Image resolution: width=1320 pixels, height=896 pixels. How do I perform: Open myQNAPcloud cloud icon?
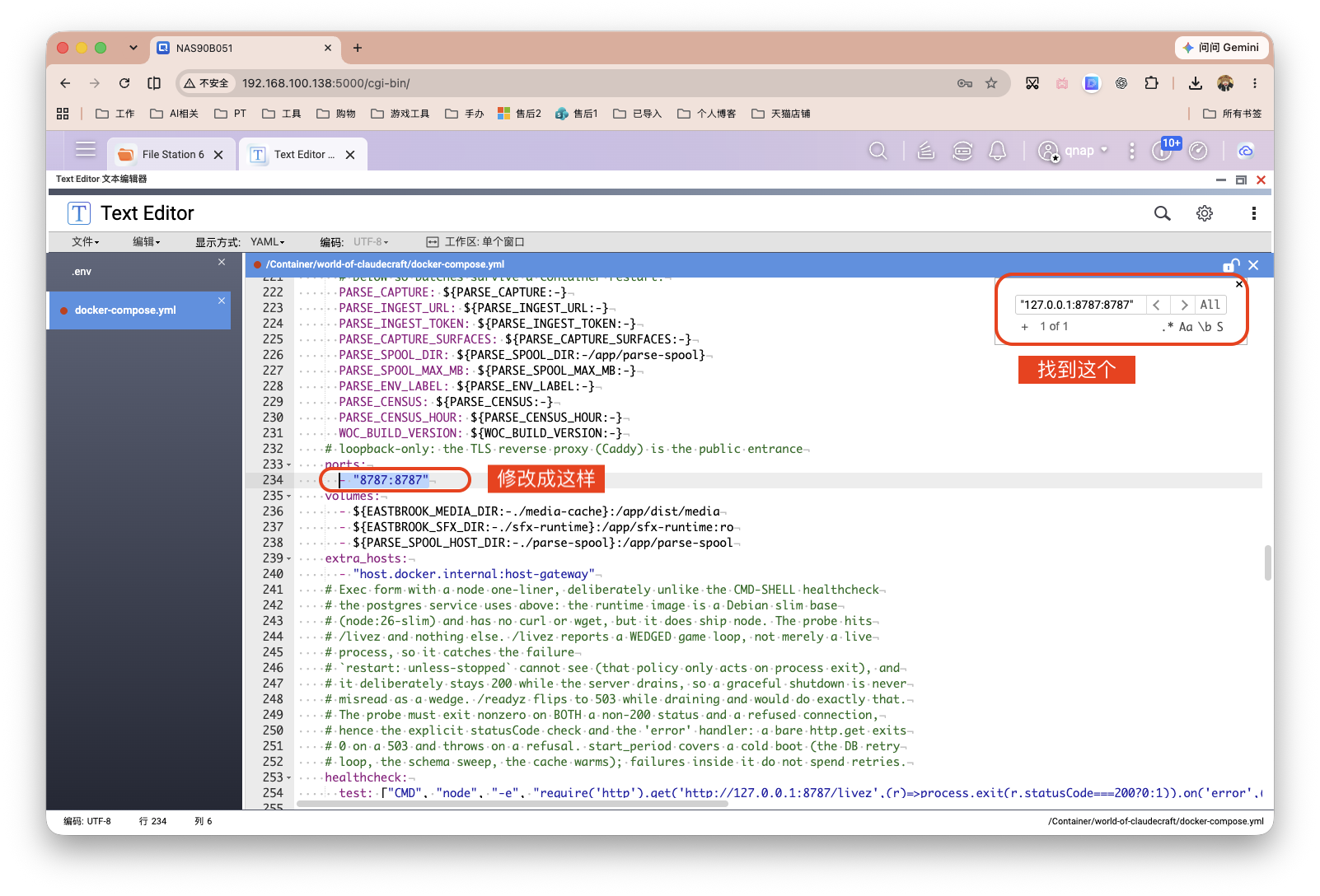[x=1246, y=151]
